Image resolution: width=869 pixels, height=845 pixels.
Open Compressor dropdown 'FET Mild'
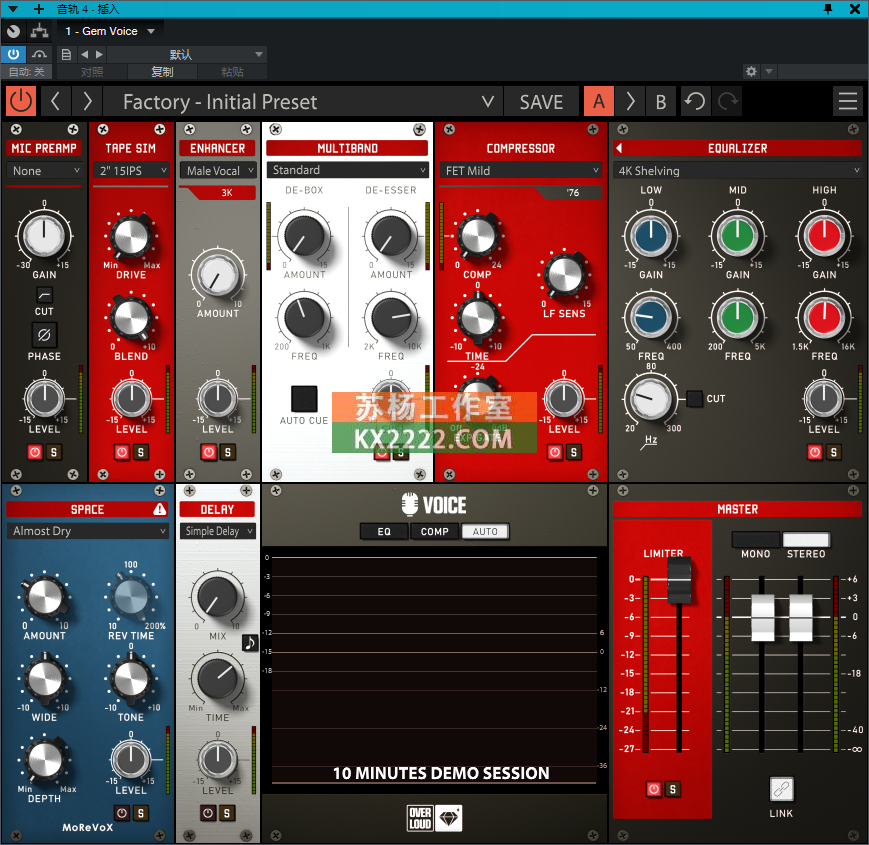(x=520, y=171)
